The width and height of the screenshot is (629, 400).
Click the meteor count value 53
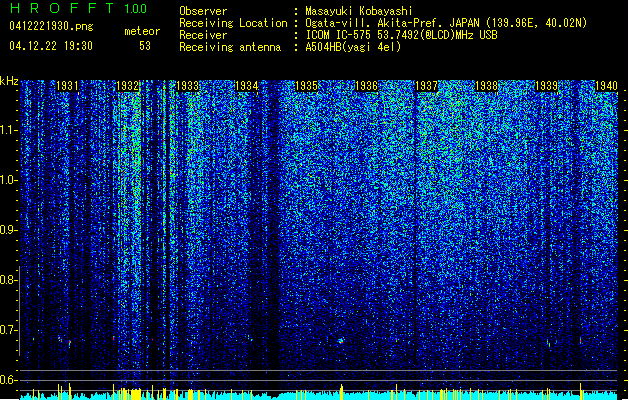[x=145, y=46]
